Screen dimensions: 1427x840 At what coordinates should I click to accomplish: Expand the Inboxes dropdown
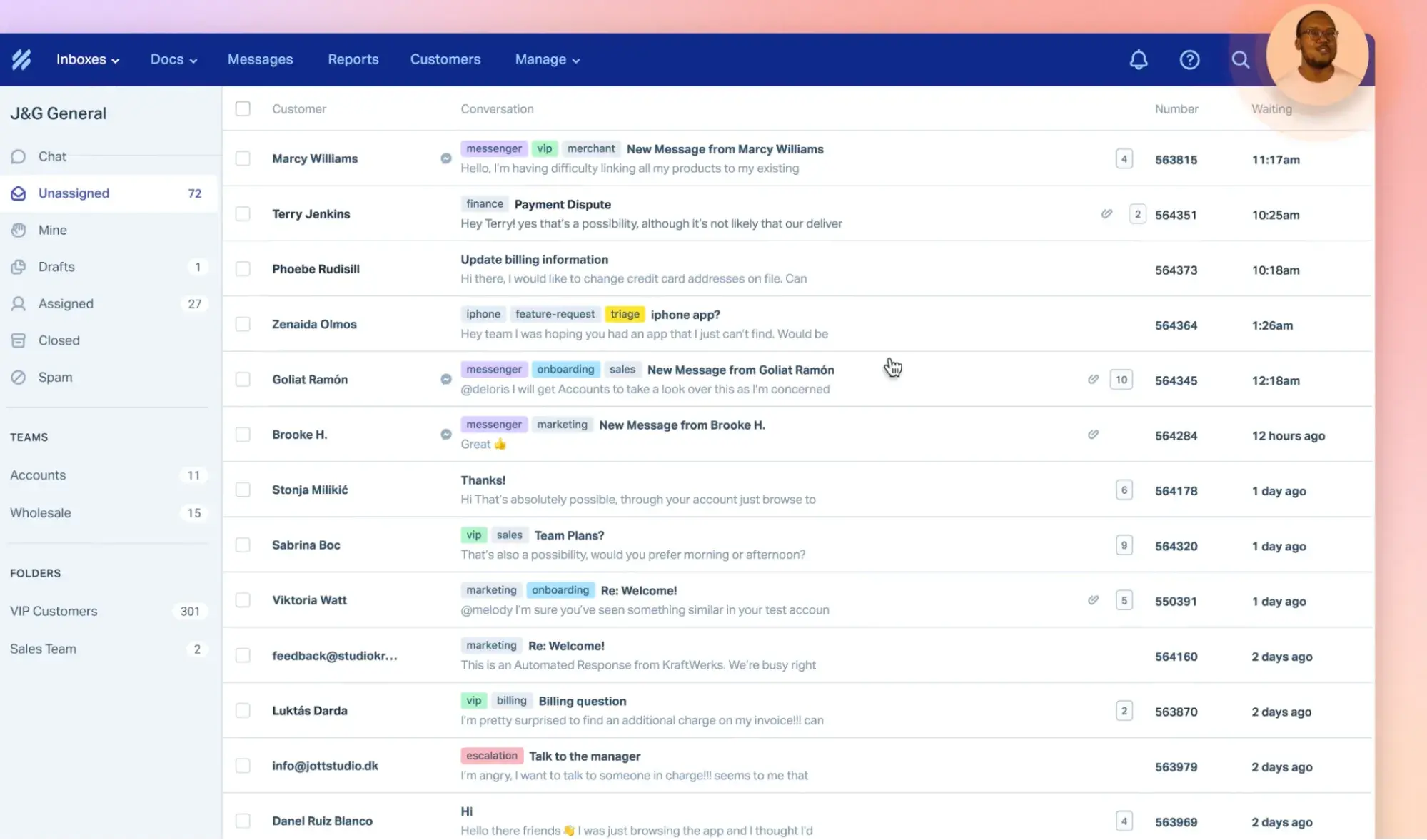(x=87, y=59)
